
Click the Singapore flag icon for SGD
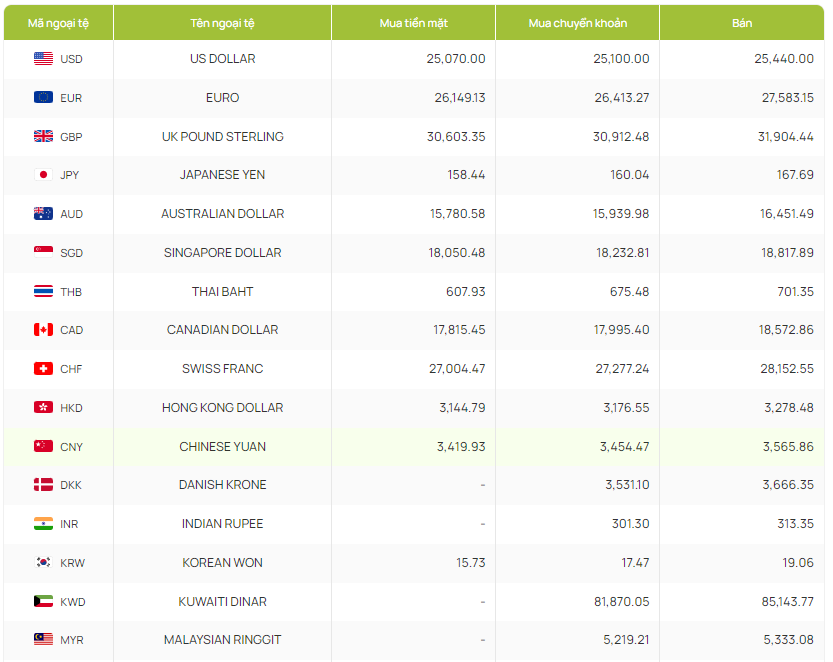[x=43, y=253]
